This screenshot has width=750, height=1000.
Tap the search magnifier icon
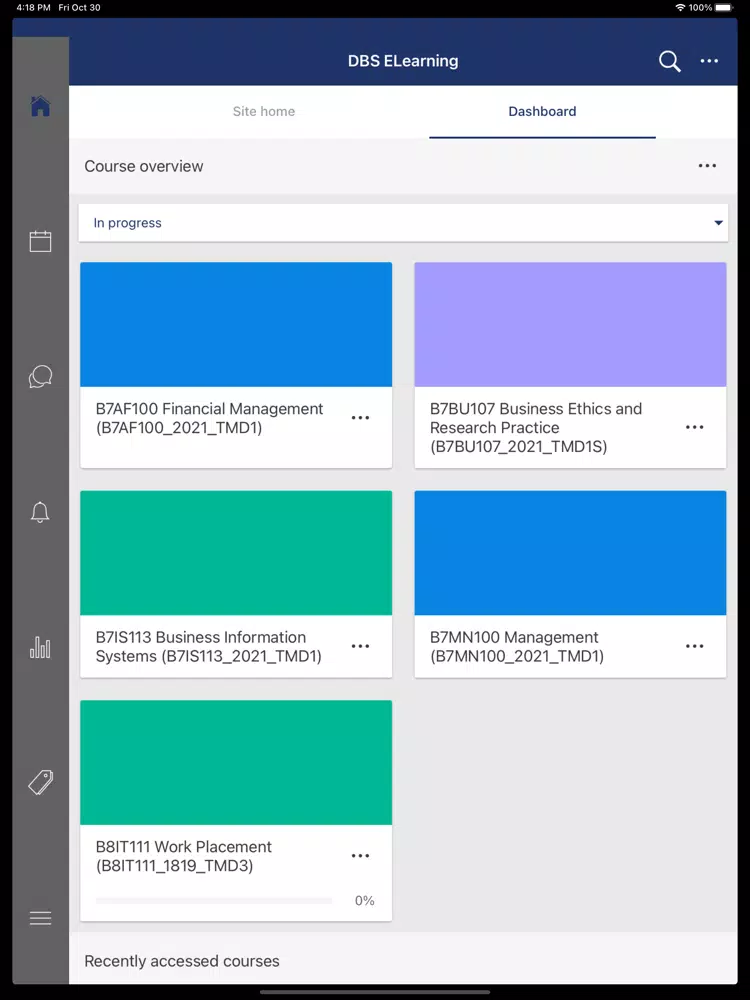tap(670, 61)
